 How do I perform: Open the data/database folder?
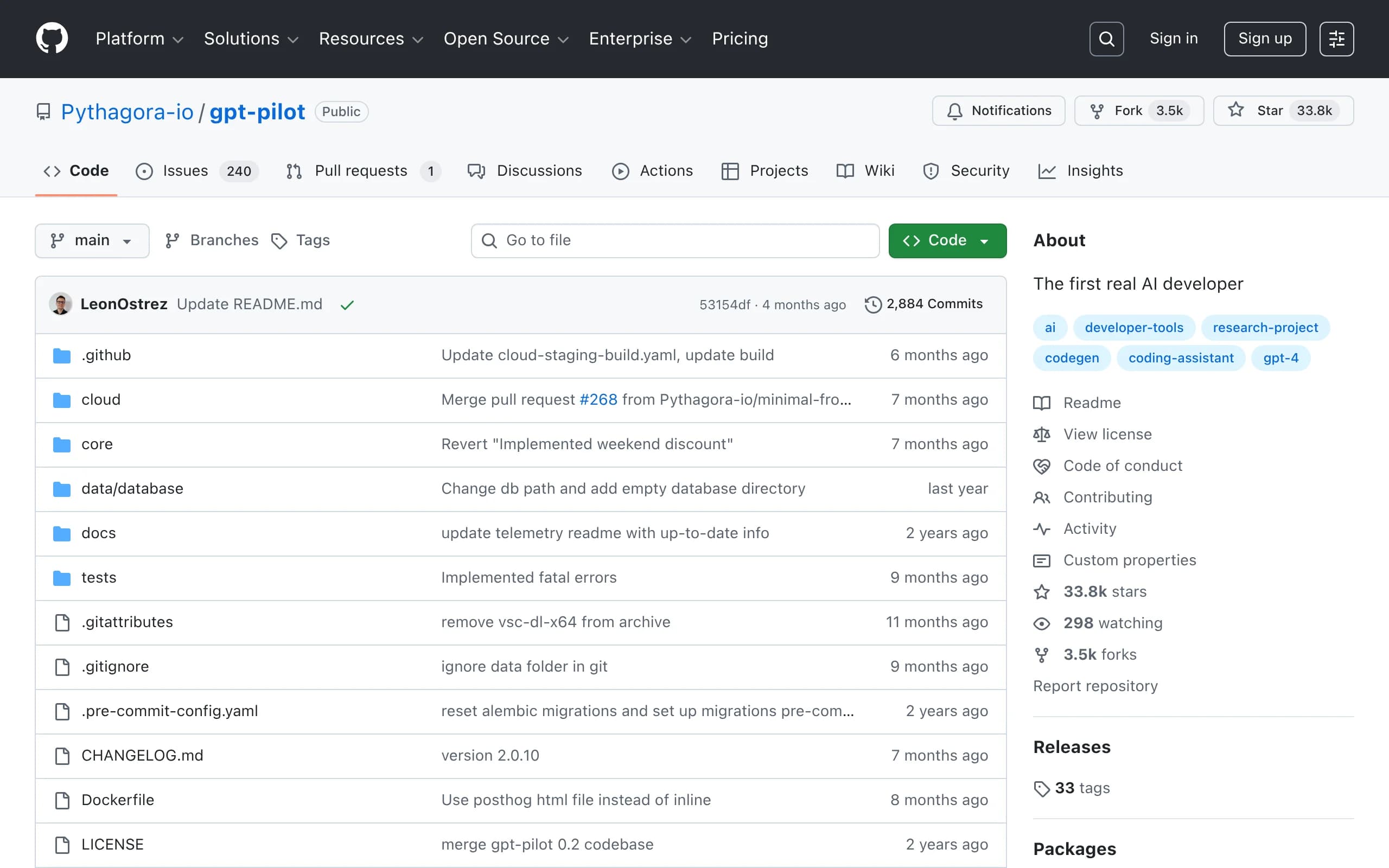coord(132,489)
